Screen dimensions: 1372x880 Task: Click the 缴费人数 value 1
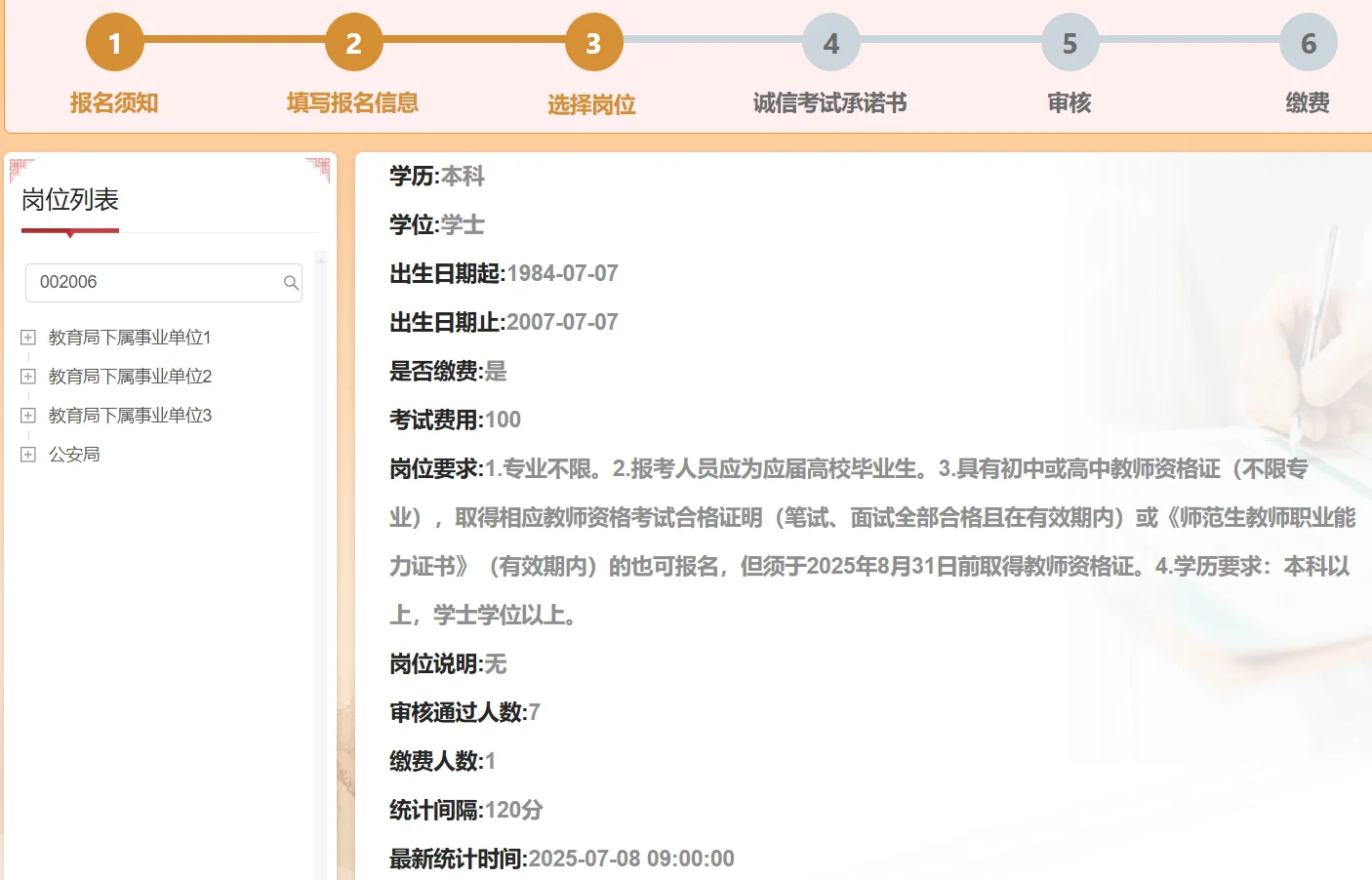tap(490, 762)
